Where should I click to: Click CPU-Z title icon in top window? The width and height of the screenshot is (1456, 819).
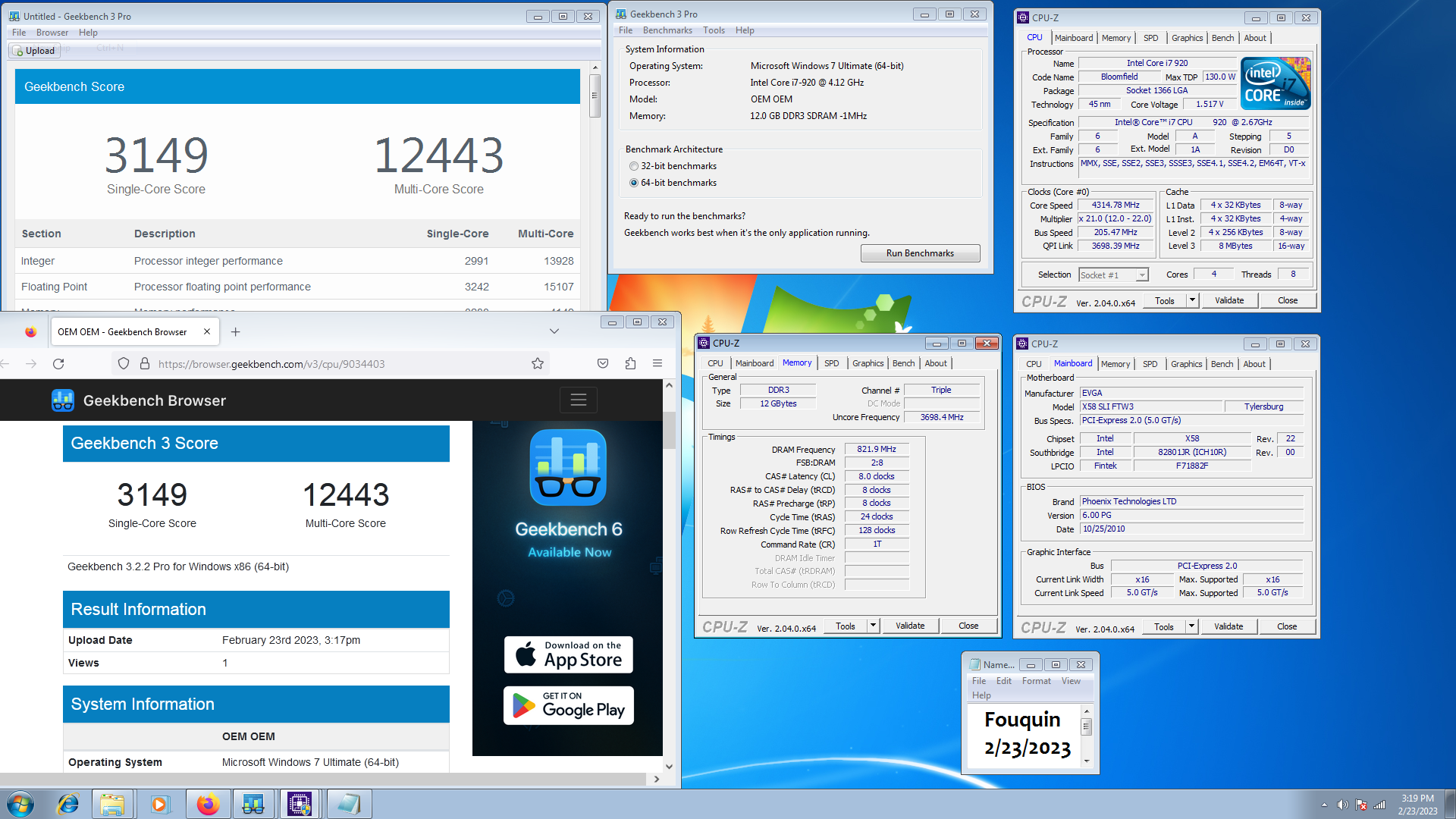pyautogui.click(x=1023, y=17)
